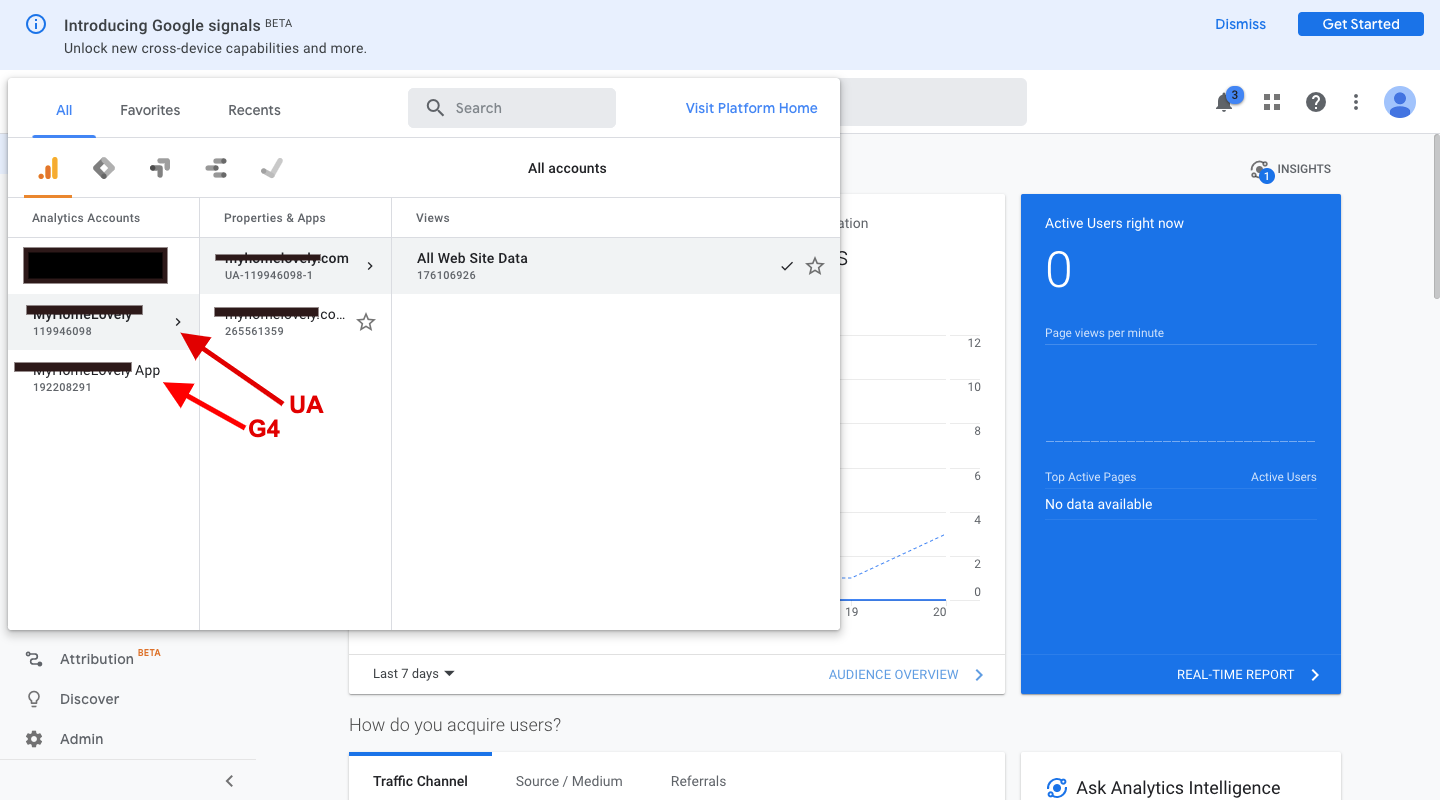Click the No data available text
Image resolution: width=1440 pixels, height=800 pixels.
pyautogui.click(x=1098, y=504)
